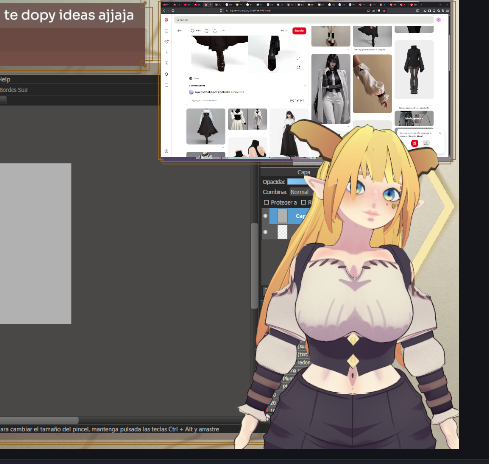489x464 pixels.
Task: Select the gray thumbnail of the highlighted layer
Action: [x=282, y=216]
